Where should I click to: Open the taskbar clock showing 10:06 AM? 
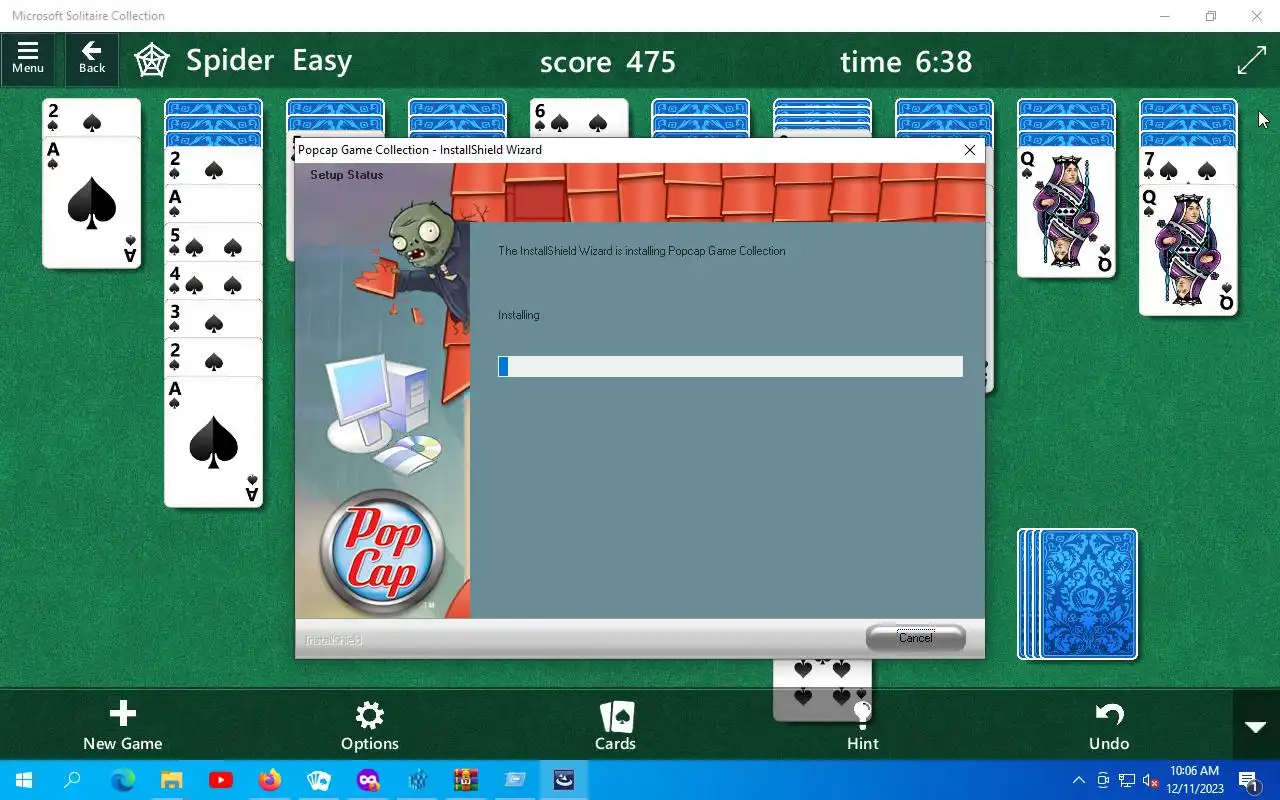coord(1194,780)
